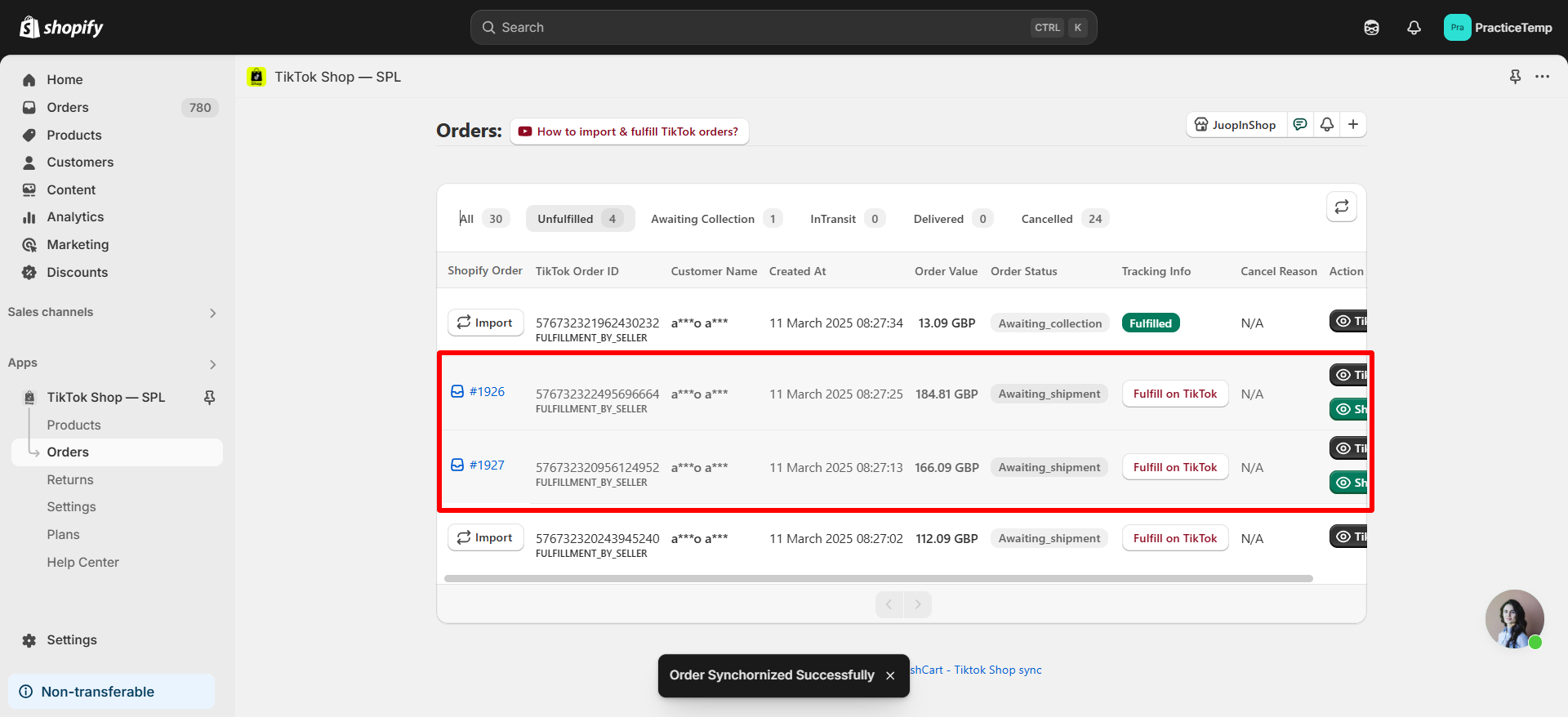
Task: Open the three-dot more actions menu
Action: (1542, 77)
